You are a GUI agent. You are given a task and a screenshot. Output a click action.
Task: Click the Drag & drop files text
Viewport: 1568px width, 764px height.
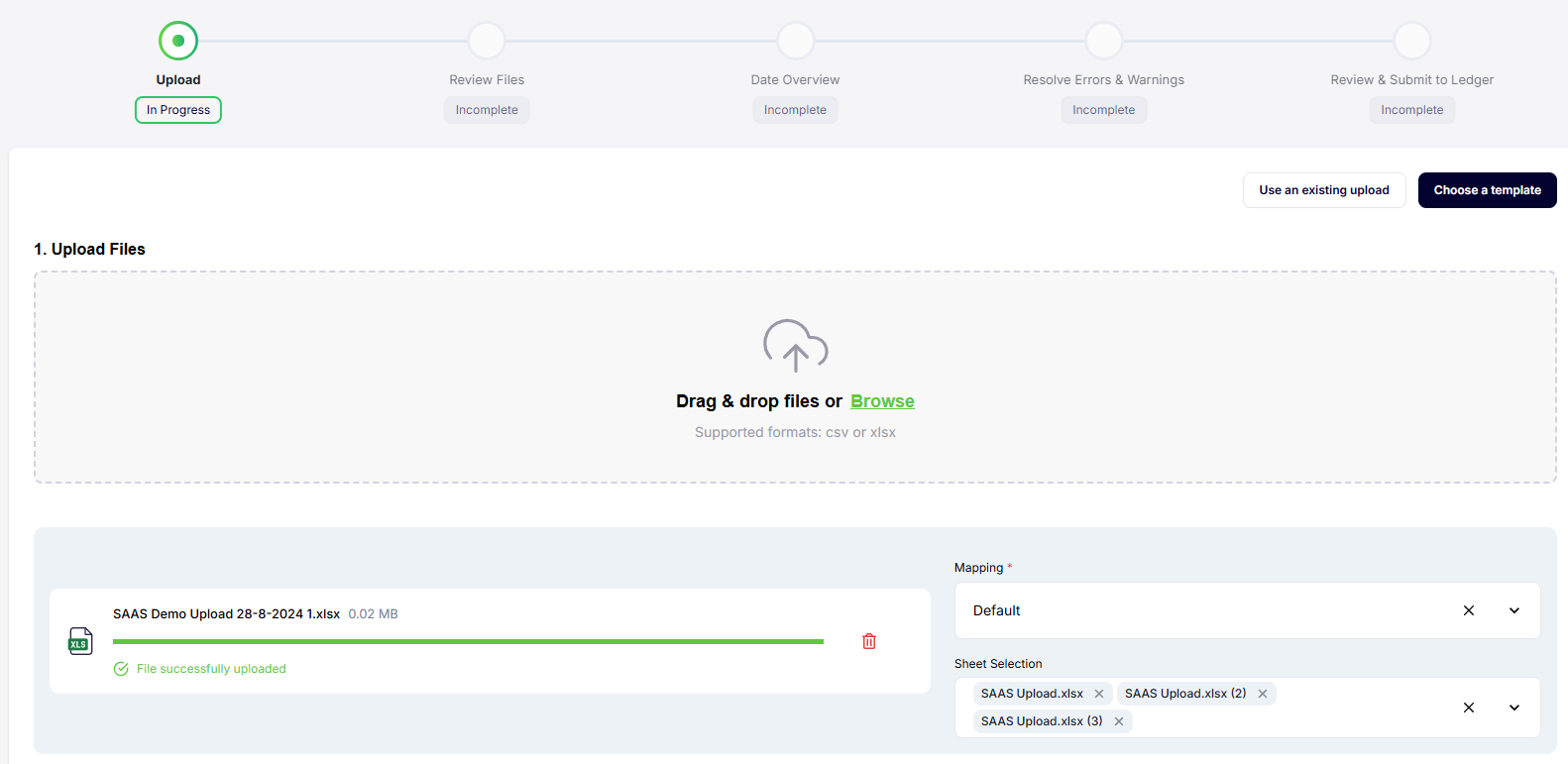pyautogui.click(x=759, y=401)
